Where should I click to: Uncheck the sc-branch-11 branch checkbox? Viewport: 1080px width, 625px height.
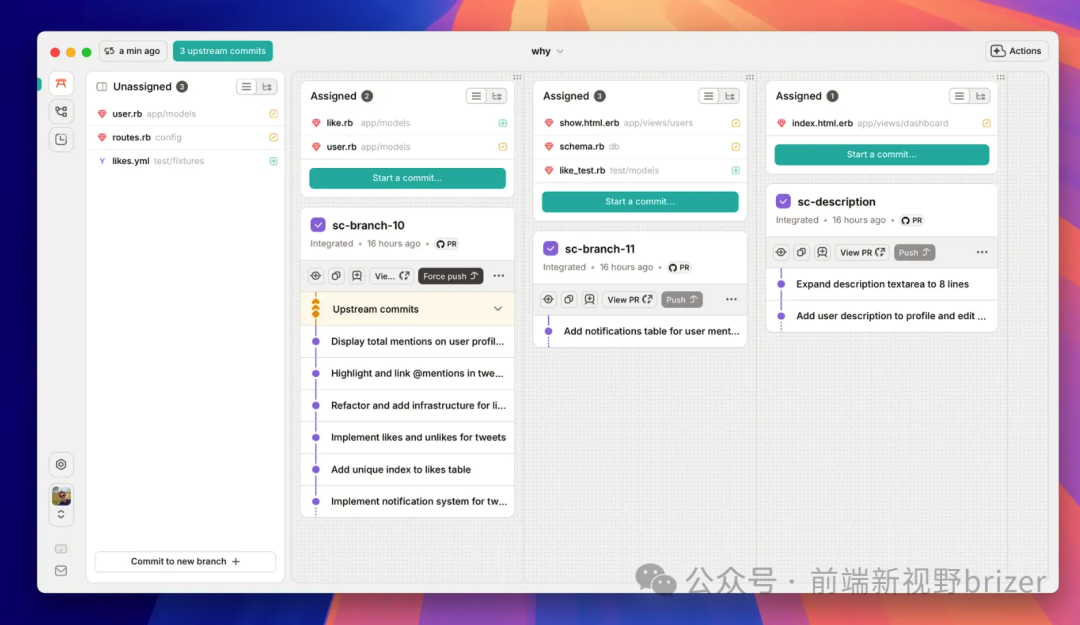(550, 249)
